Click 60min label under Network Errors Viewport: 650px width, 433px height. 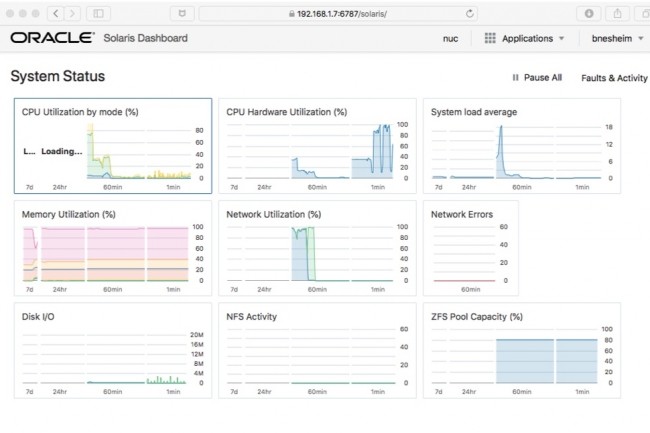[471, 290]
